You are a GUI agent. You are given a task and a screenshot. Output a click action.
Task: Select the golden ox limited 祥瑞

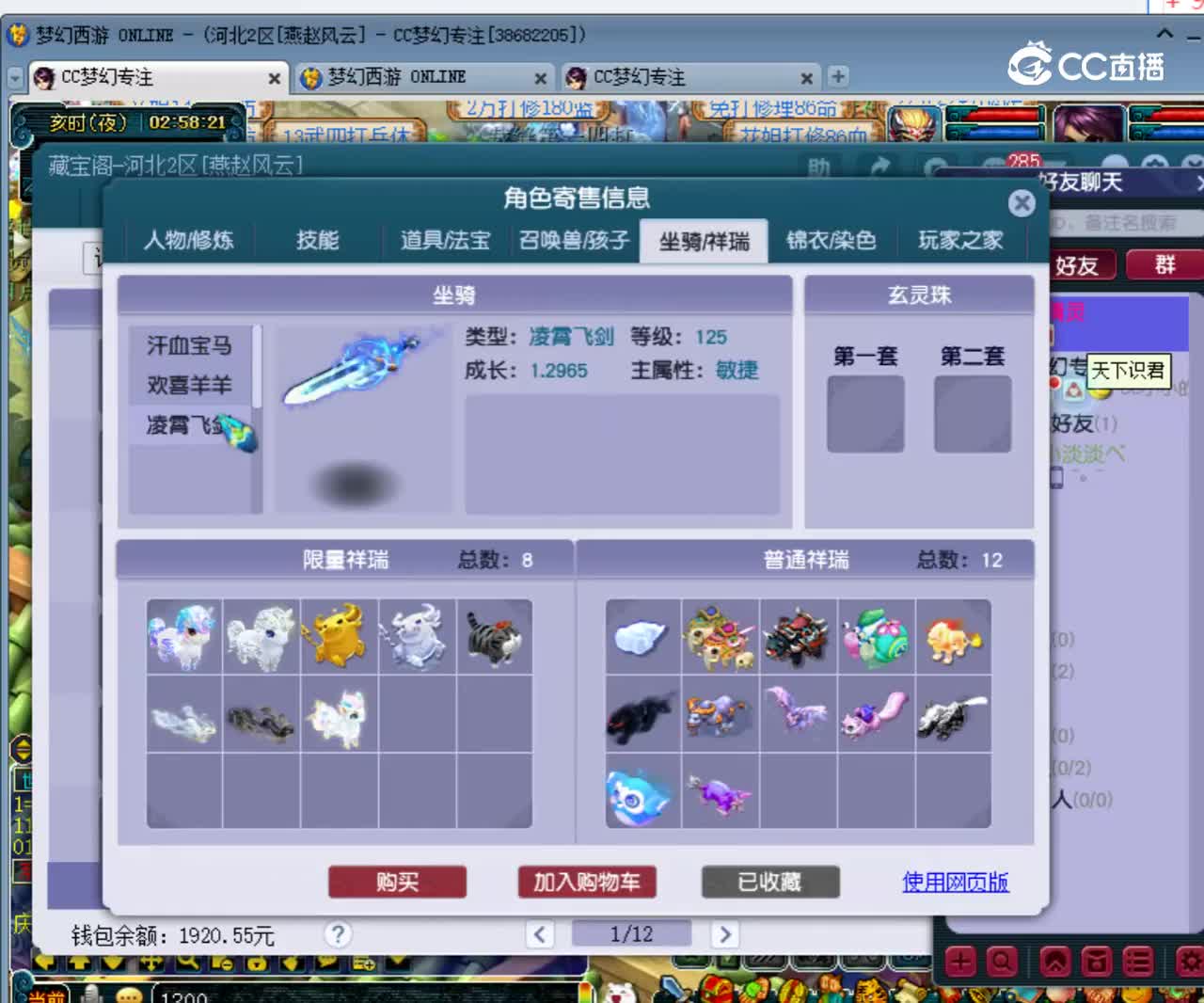[x=340, y=637]
